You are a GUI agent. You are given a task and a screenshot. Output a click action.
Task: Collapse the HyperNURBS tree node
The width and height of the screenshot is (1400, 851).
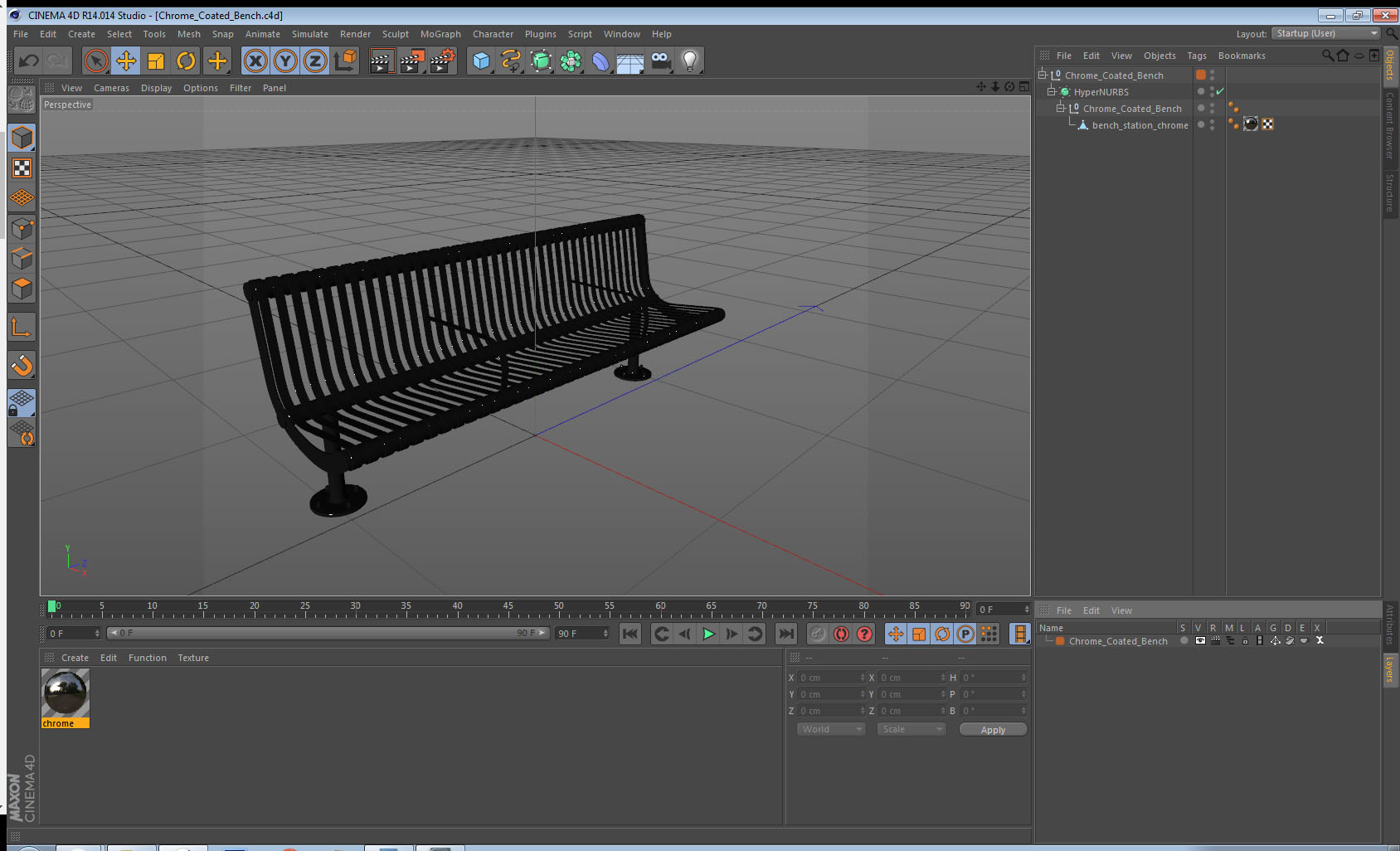point(1051,91)
